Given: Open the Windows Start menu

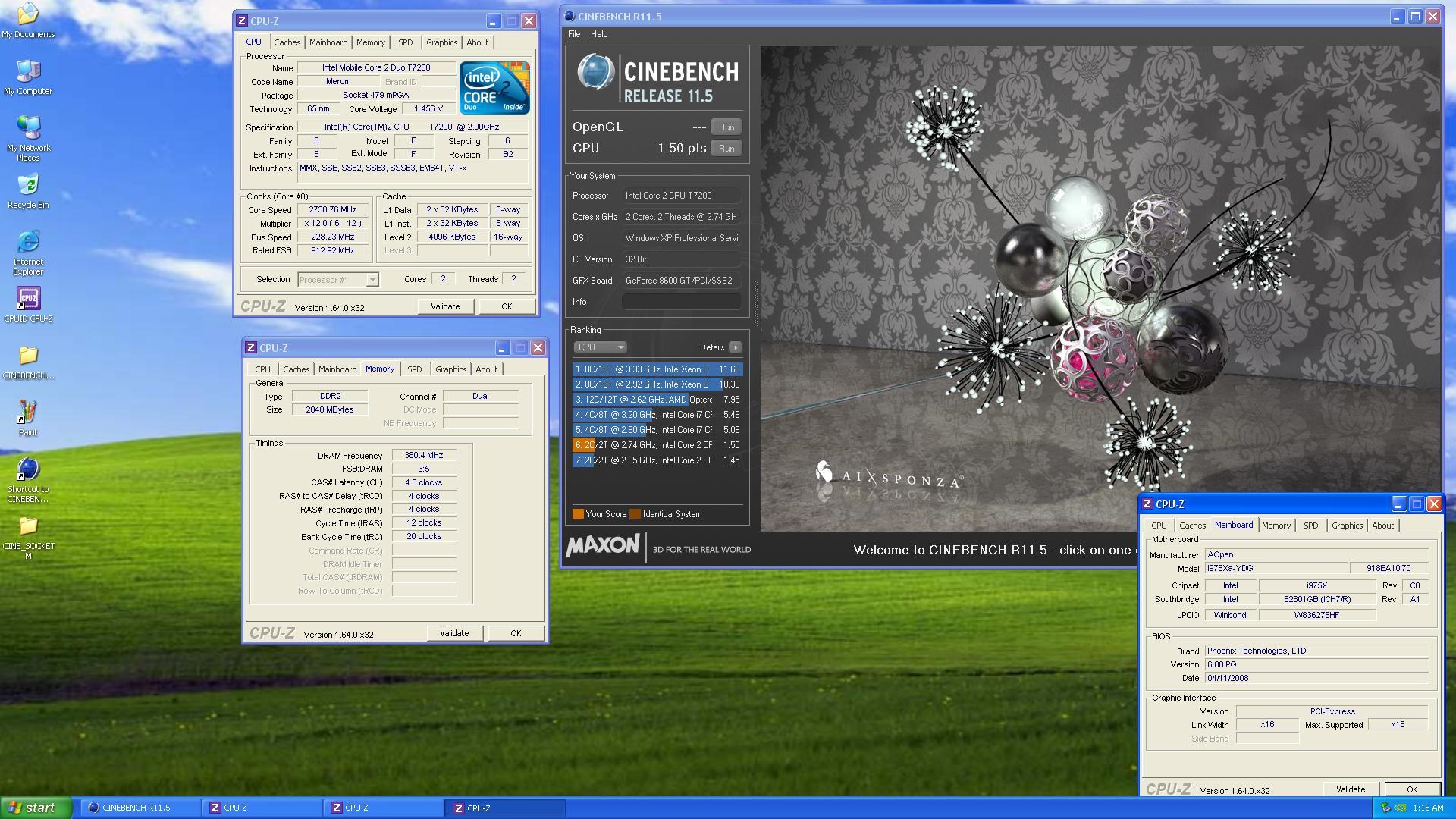Looking at the screenshot, I should (36, 808).
